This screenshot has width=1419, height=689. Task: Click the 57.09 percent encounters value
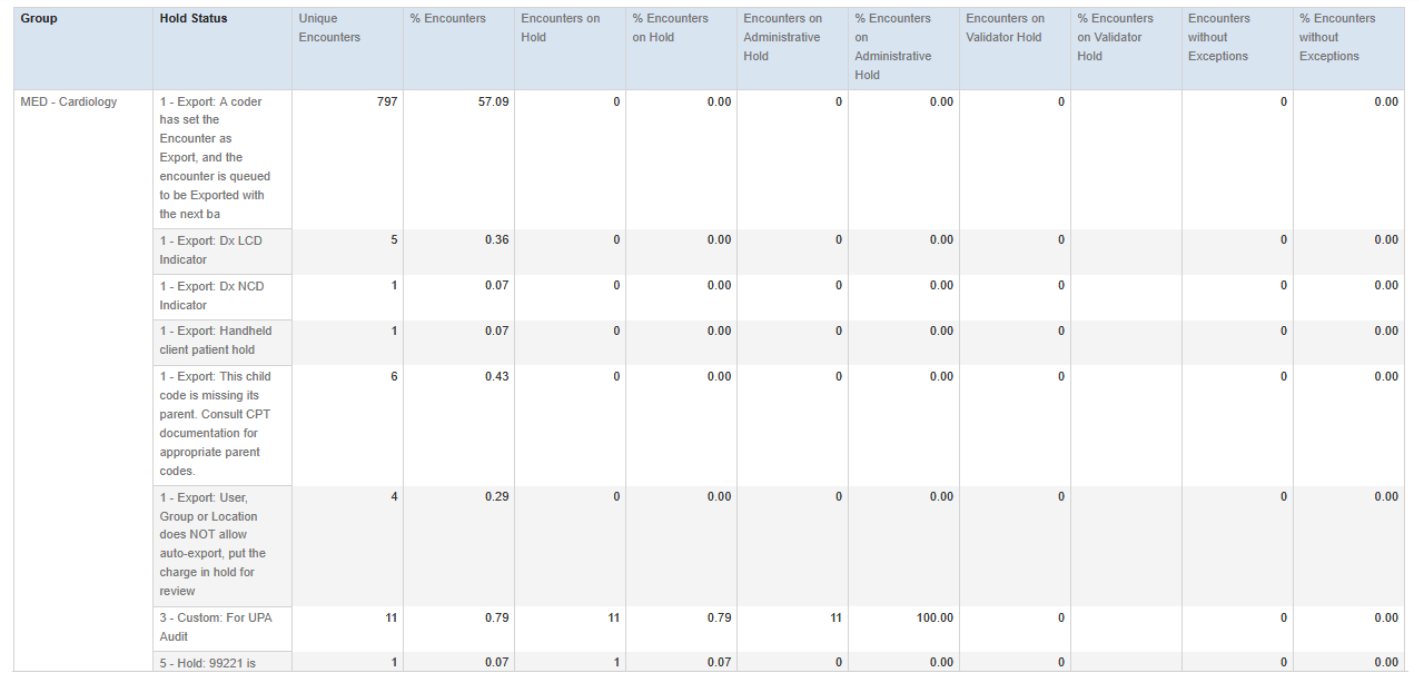(493, 102)
